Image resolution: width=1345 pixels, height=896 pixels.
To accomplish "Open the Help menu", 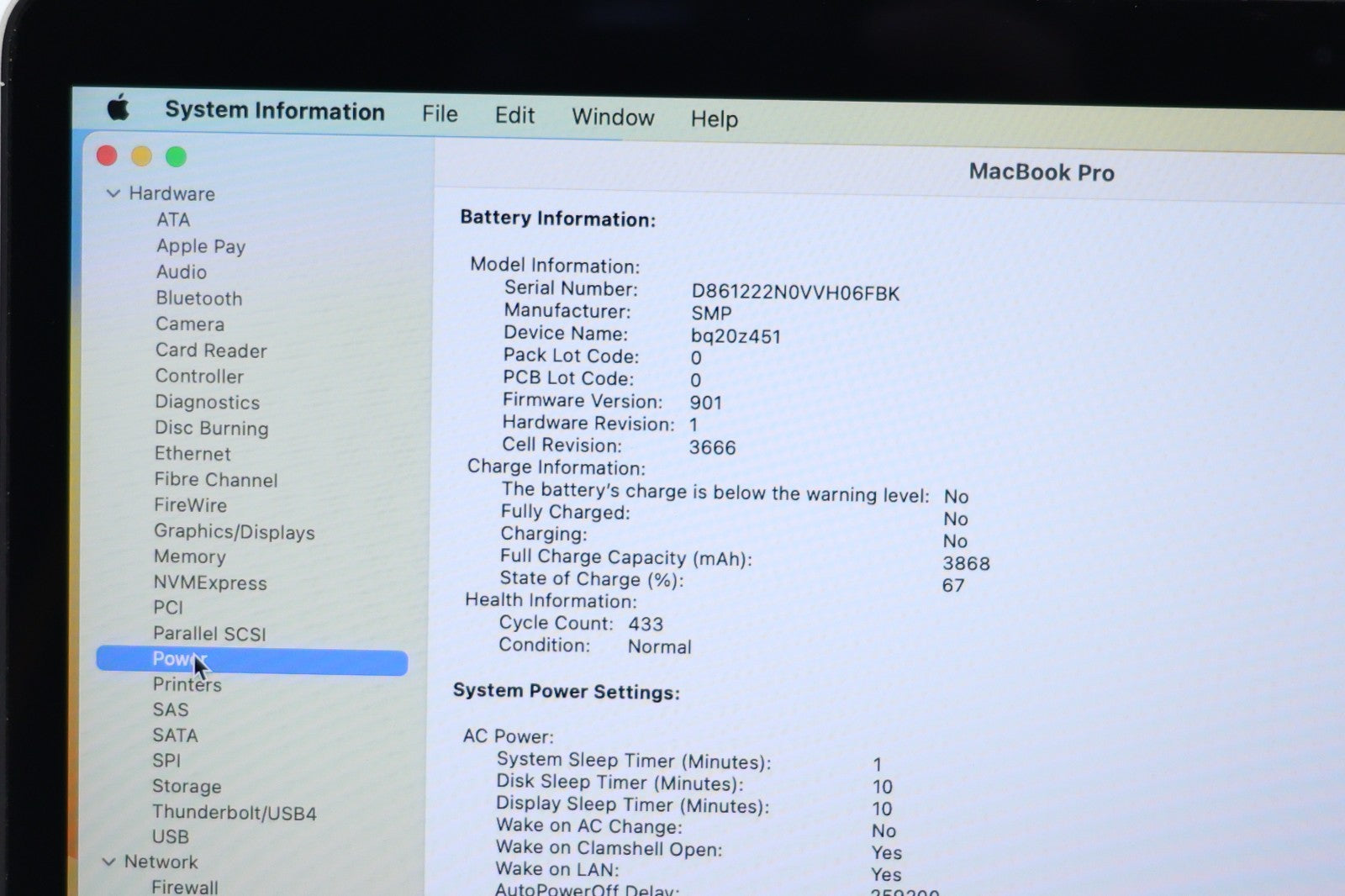I will click(x=714, y=119).
